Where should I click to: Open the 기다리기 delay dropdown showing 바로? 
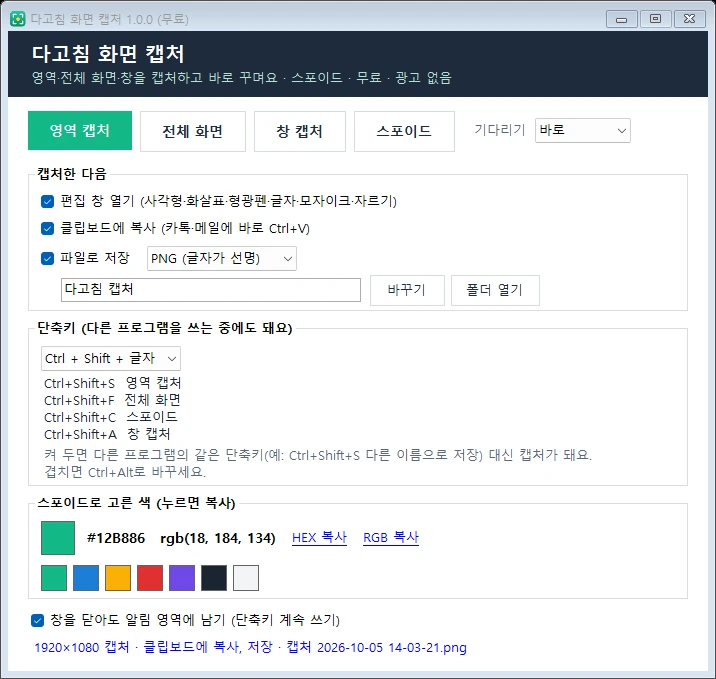tap(583, 131)
